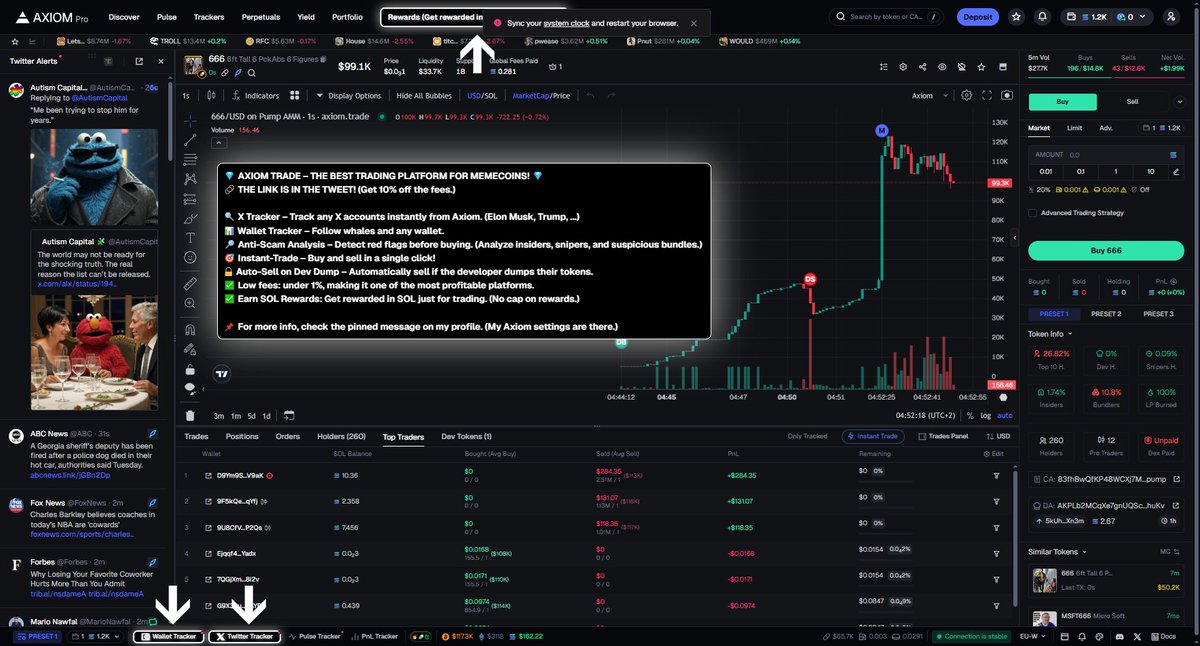Open the emoji sticker drawing tool

coord(190,257)
